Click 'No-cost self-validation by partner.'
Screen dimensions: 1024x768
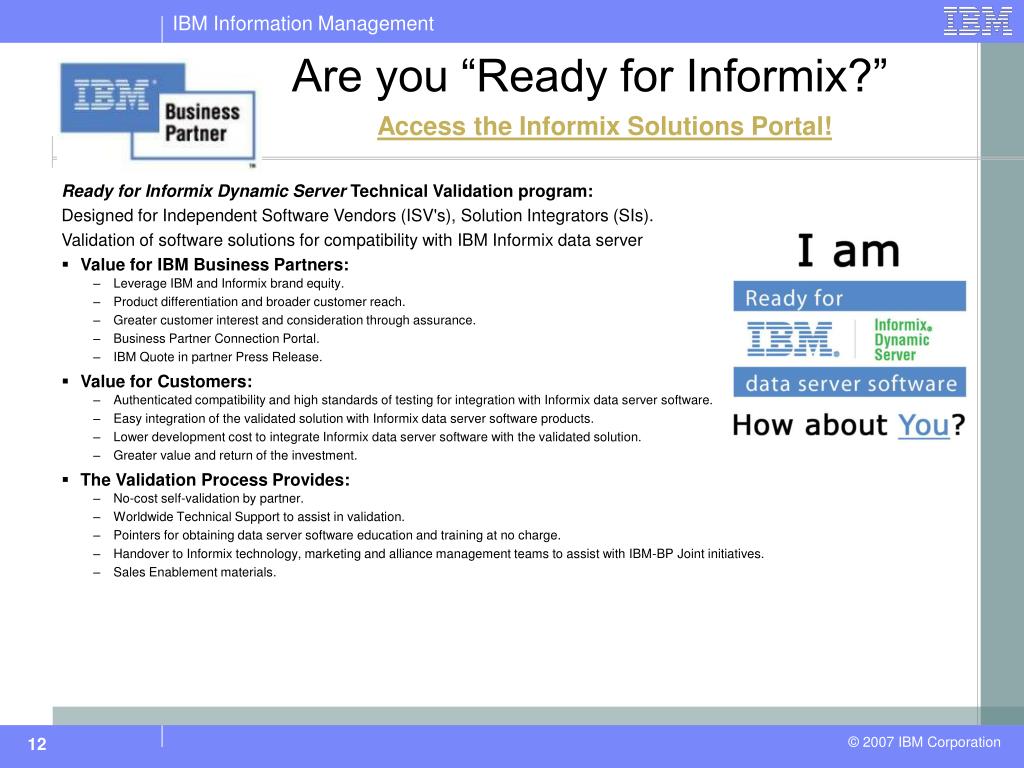208,498
